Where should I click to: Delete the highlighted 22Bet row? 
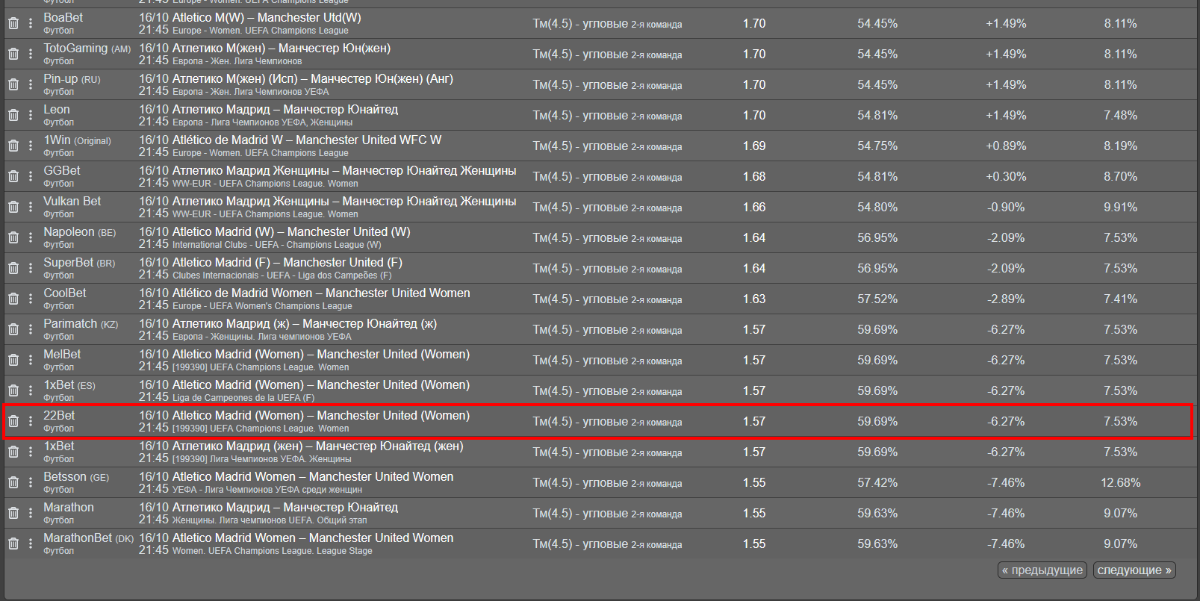point(13,422)
